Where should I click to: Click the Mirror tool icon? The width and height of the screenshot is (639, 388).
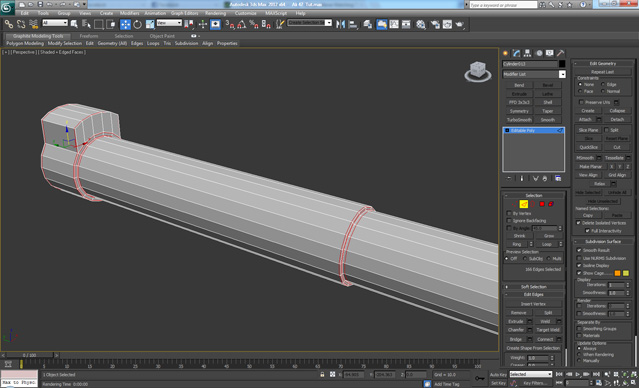click(x=340, y=24)
